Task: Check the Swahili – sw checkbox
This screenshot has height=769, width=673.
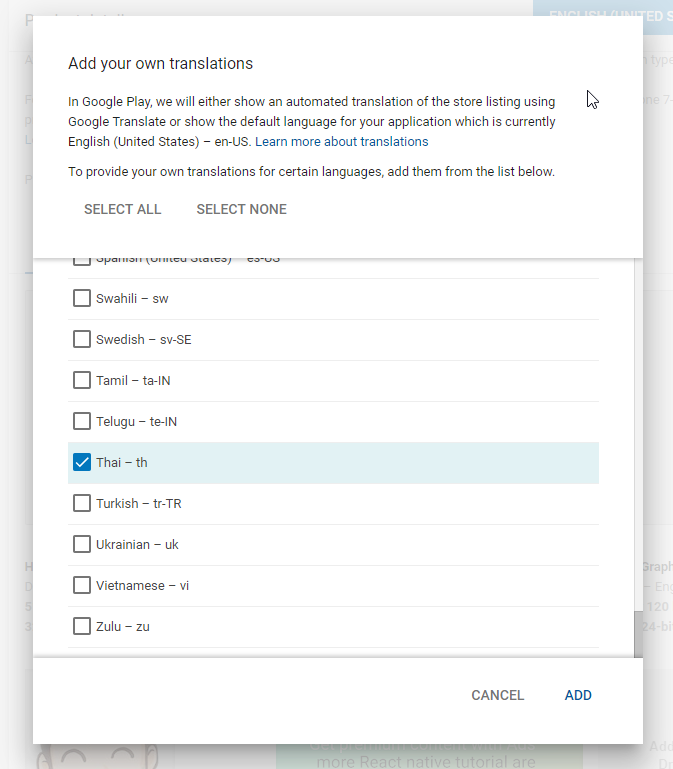Action: [82, 298]
